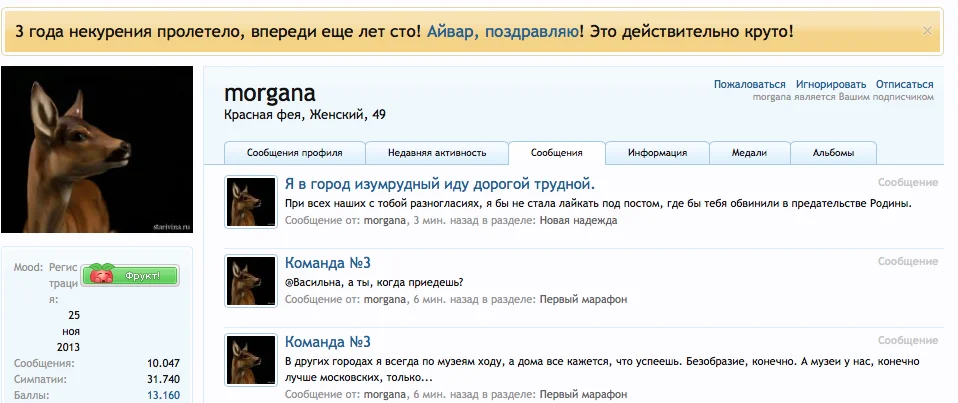Click the avatar beside the second message
The image size is (958, 403).
pos(251,280)
